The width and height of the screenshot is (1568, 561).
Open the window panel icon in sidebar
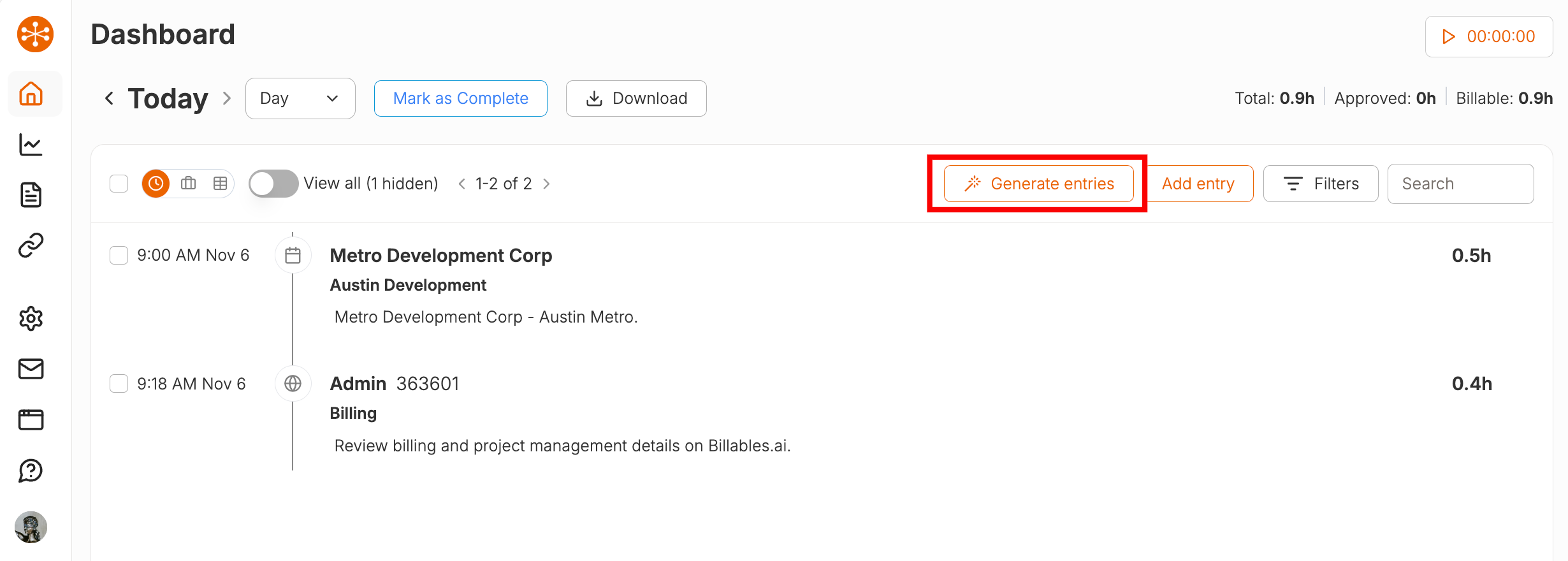point(31,420)
